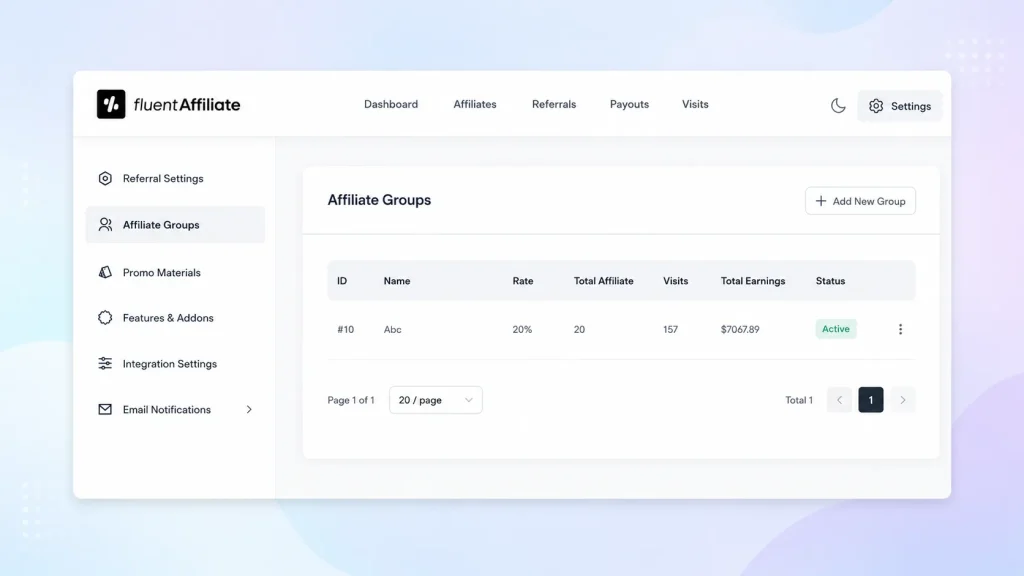Go to previous page arrow
The width and height of the screenshot is (1024, 576).
(839, 400)
